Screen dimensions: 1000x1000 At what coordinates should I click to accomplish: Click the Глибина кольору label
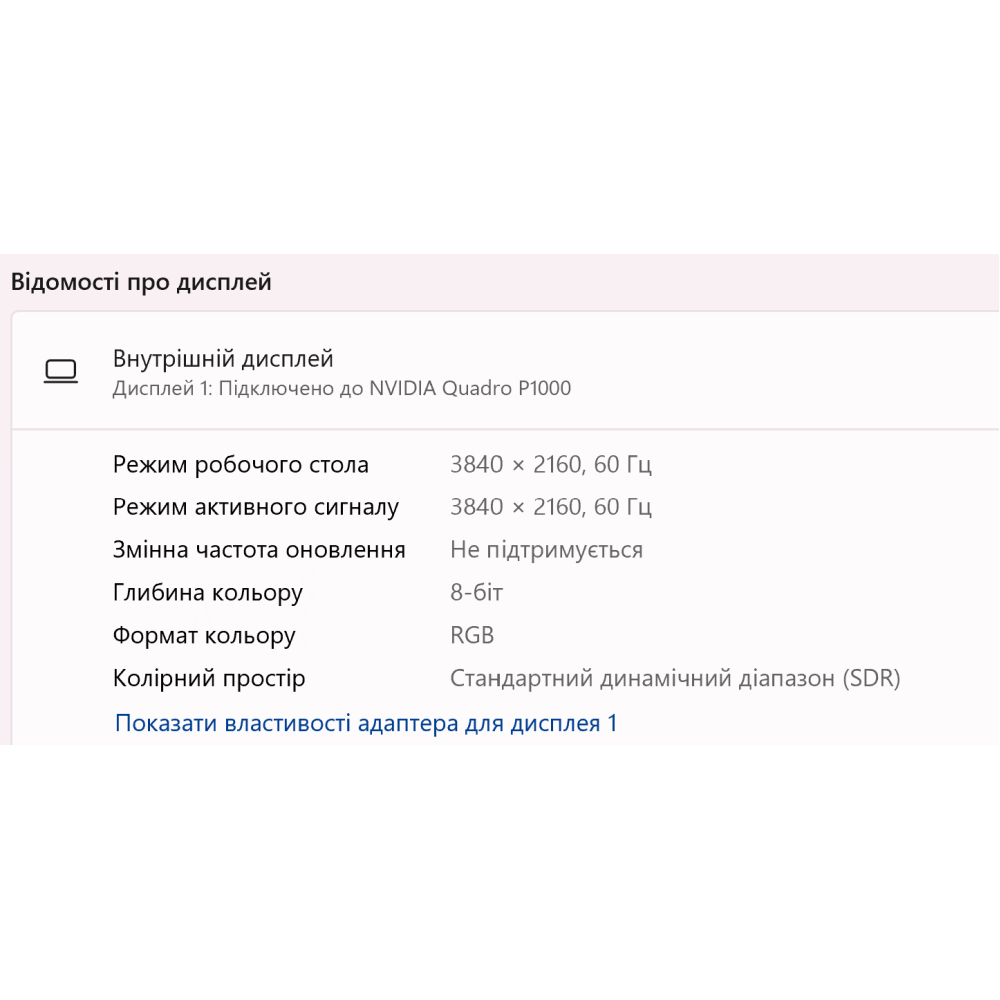tap(207, 592)
